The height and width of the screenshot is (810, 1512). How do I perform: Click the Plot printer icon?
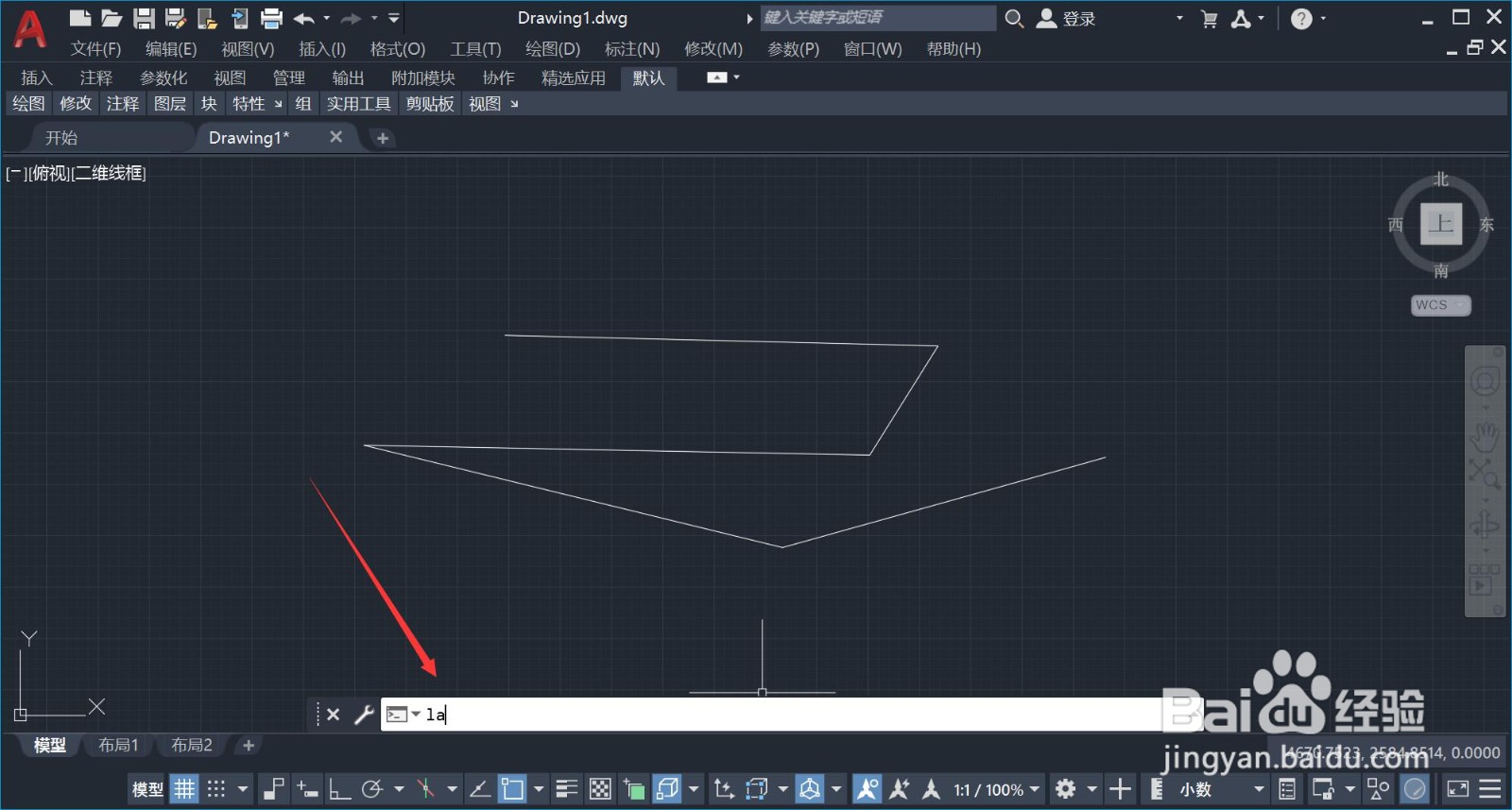click(x=271, y=18)
